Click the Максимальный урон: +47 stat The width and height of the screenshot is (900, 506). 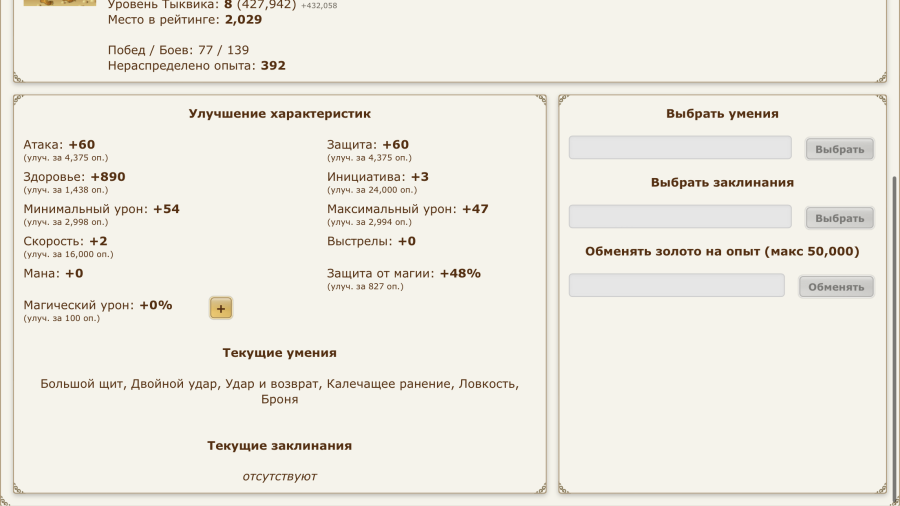408,209
